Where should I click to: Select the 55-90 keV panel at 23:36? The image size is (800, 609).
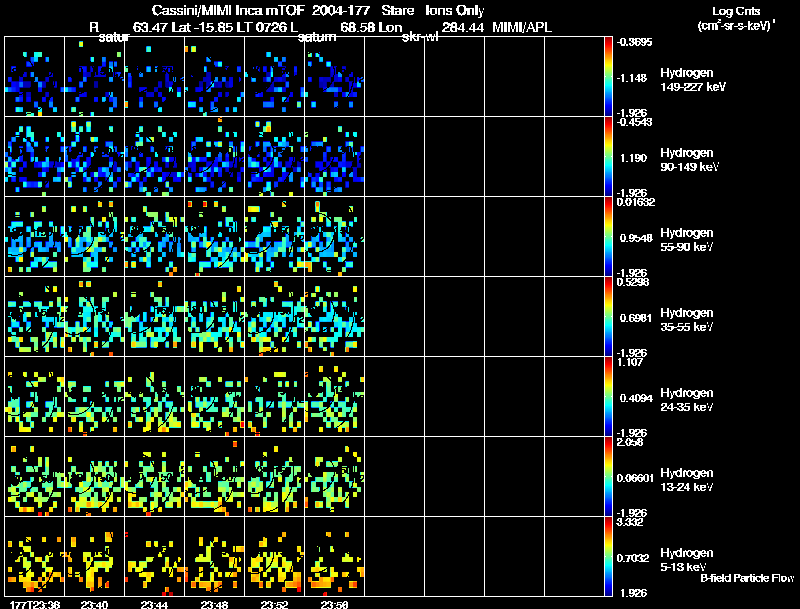click(x=35, y=237)
